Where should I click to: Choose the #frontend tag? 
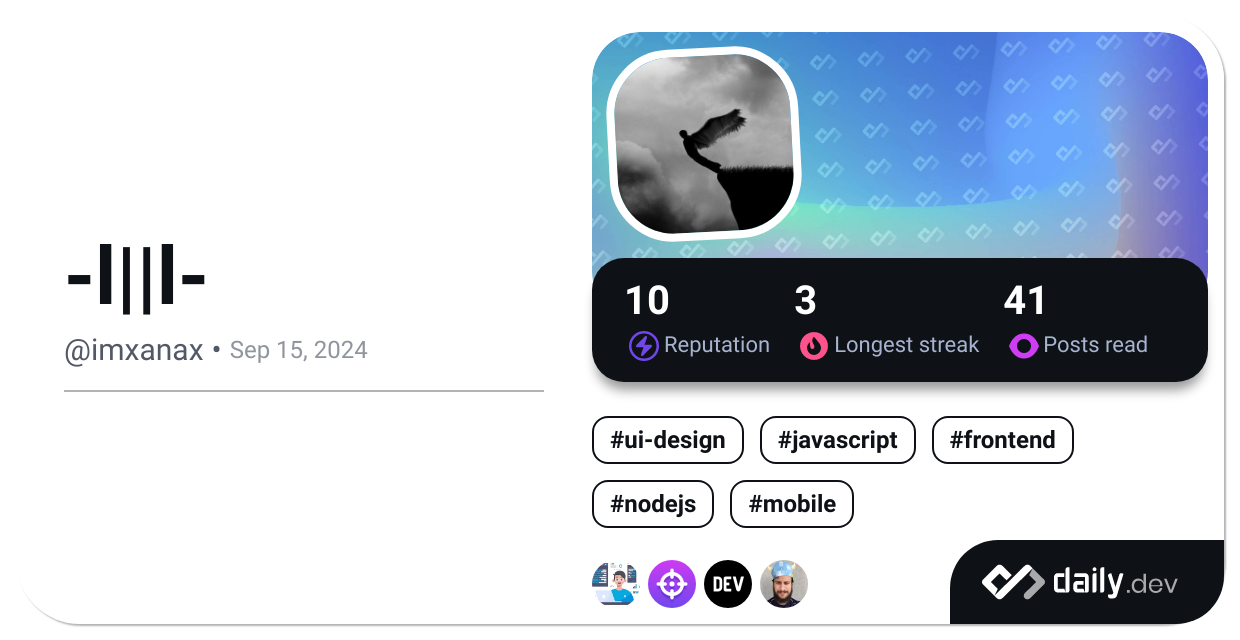pos(1002,440)
